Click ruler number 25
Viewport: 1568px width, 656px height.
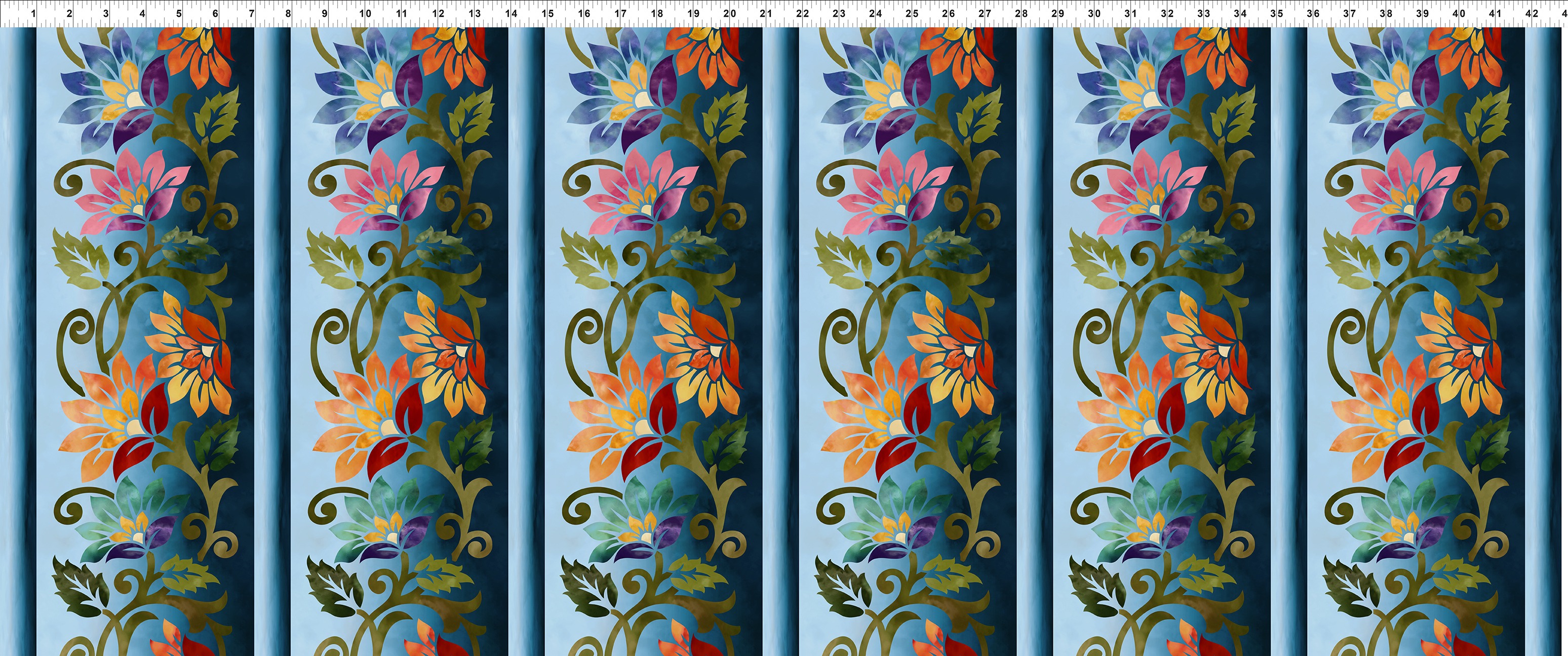pos(912,13)
